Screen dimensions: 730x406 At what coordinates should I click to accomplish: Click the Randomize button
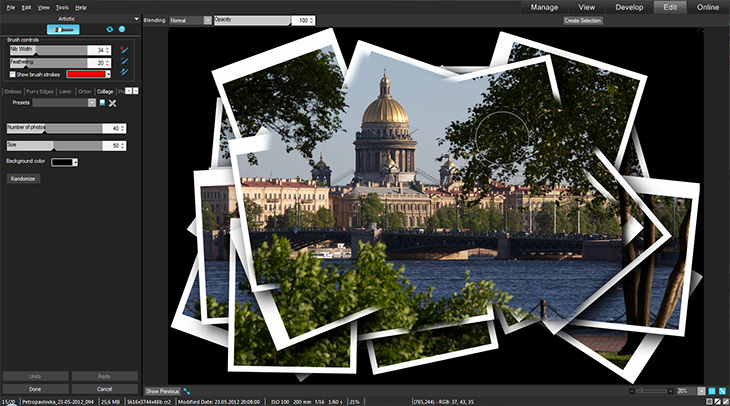23,179
